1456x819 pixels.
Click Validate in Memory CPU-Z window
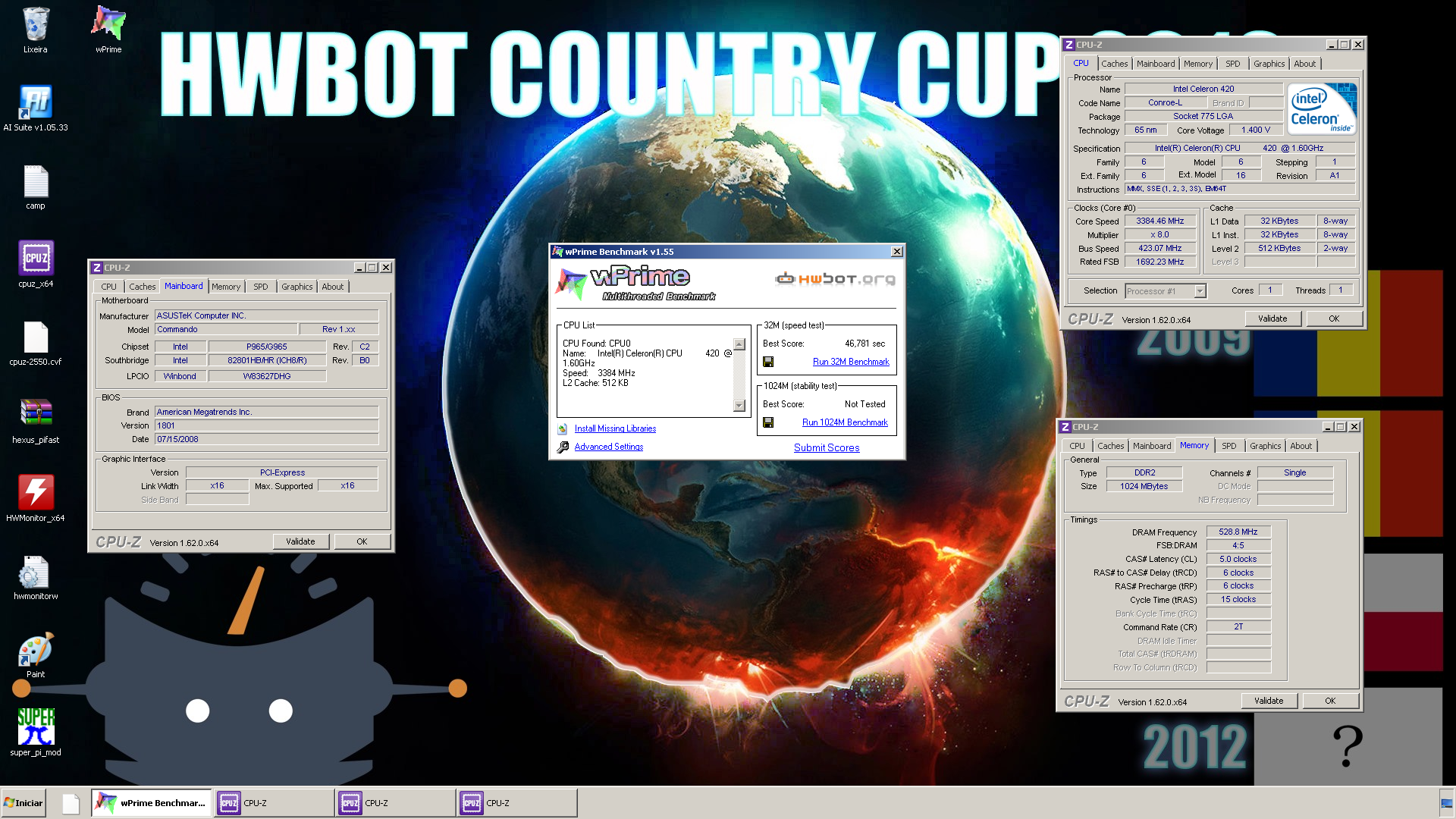click(1269, 701)
